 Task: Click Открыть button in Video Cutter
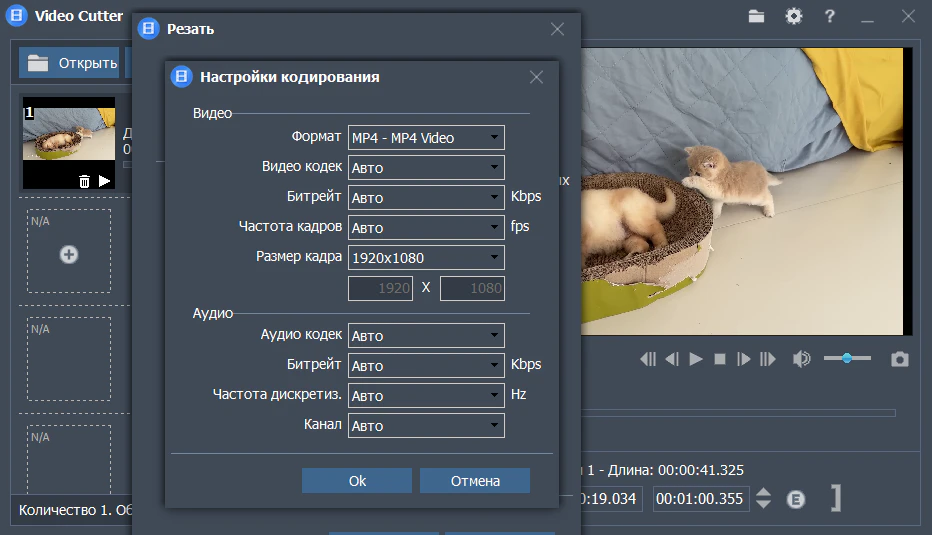pyautogui.click(x=69, y=63)
